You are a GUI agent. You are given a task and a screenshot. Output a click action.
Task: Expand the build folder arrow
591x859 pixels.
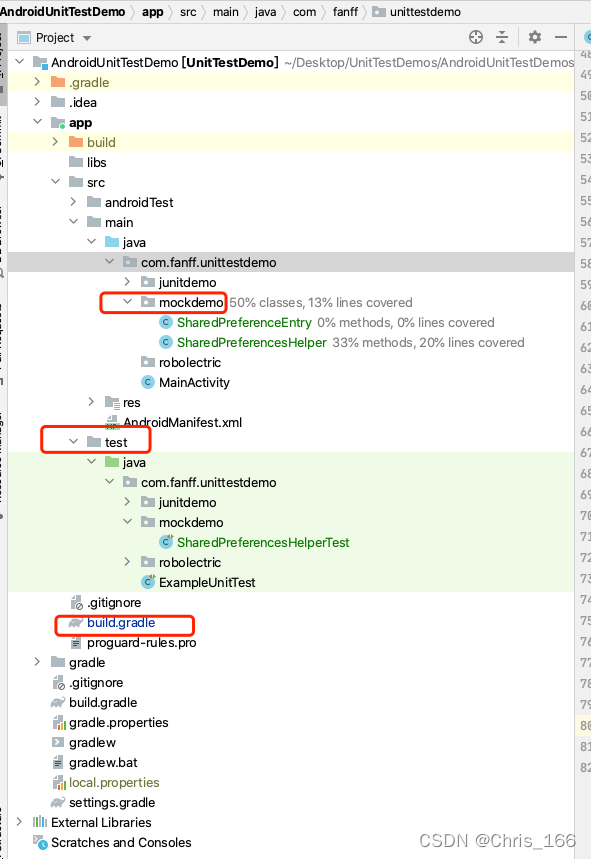(x=55, y=142)
